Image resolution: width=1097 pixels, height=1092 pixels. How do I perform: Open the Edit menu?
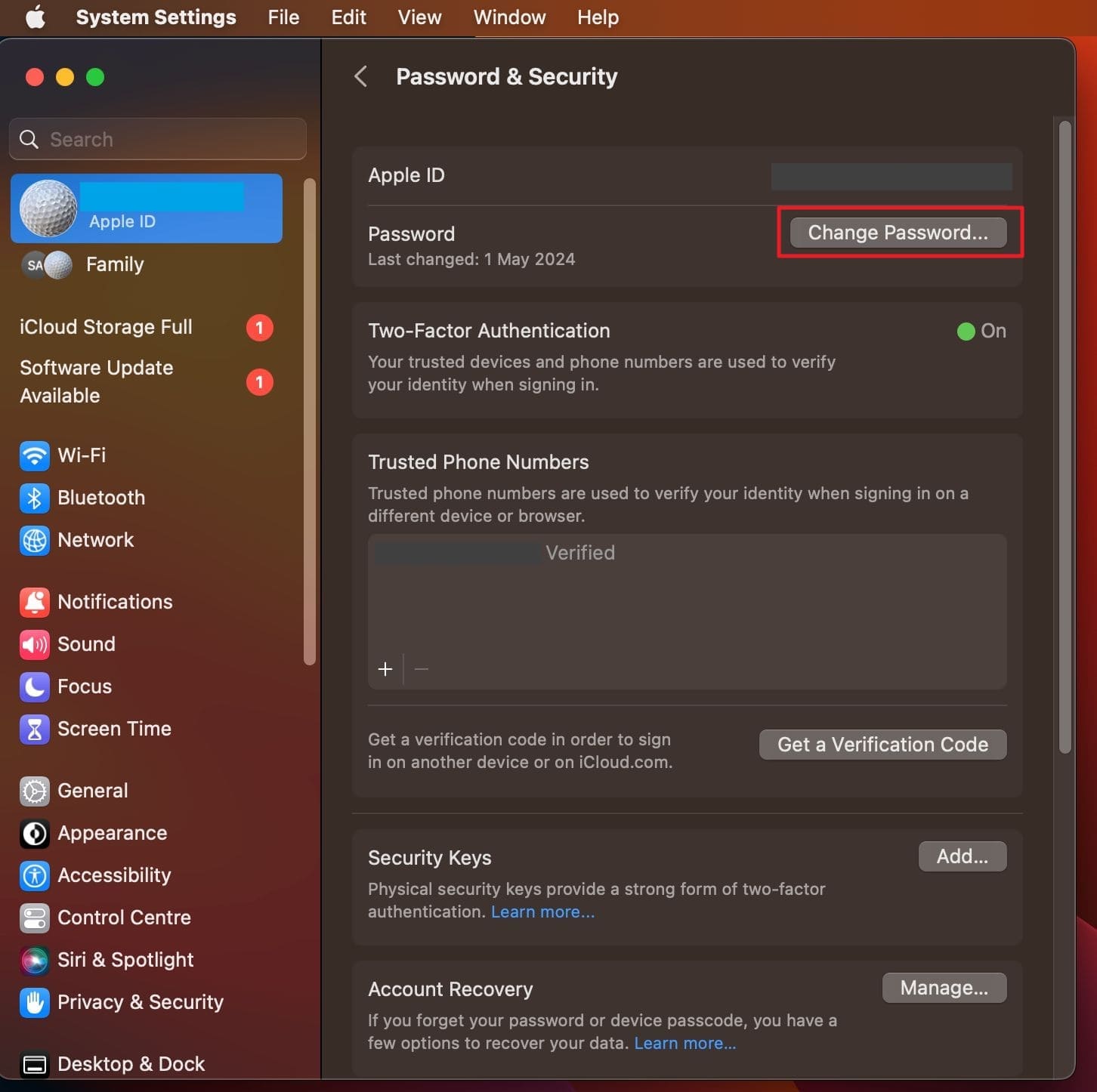pyautogui.click(x=349, y=17)
